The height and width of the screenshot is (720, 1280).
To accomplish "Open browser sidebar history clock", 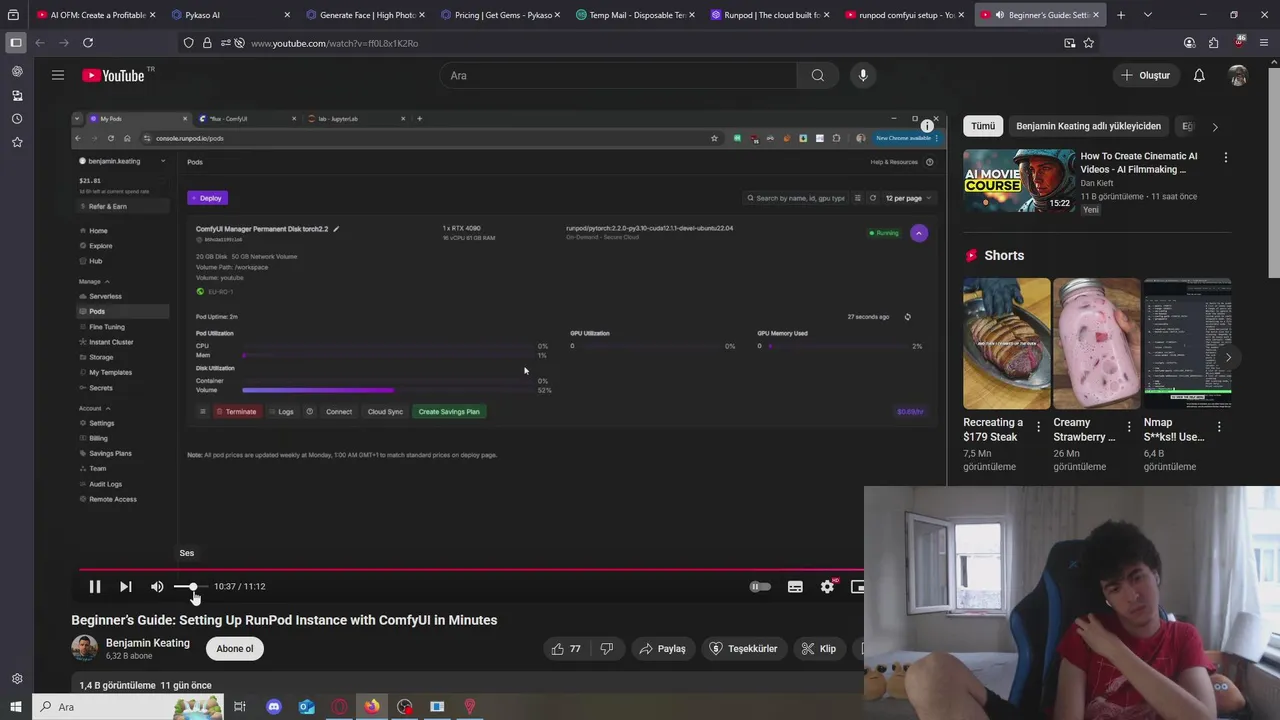I will (17, 119).
